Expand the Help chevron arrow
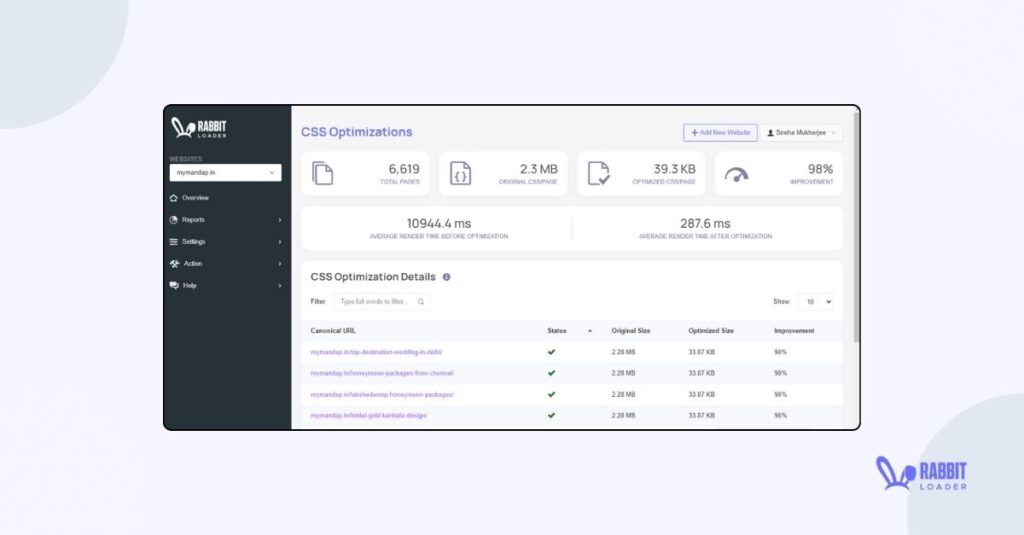This screenshot has width=1024, height=535. tap(280, 285)
